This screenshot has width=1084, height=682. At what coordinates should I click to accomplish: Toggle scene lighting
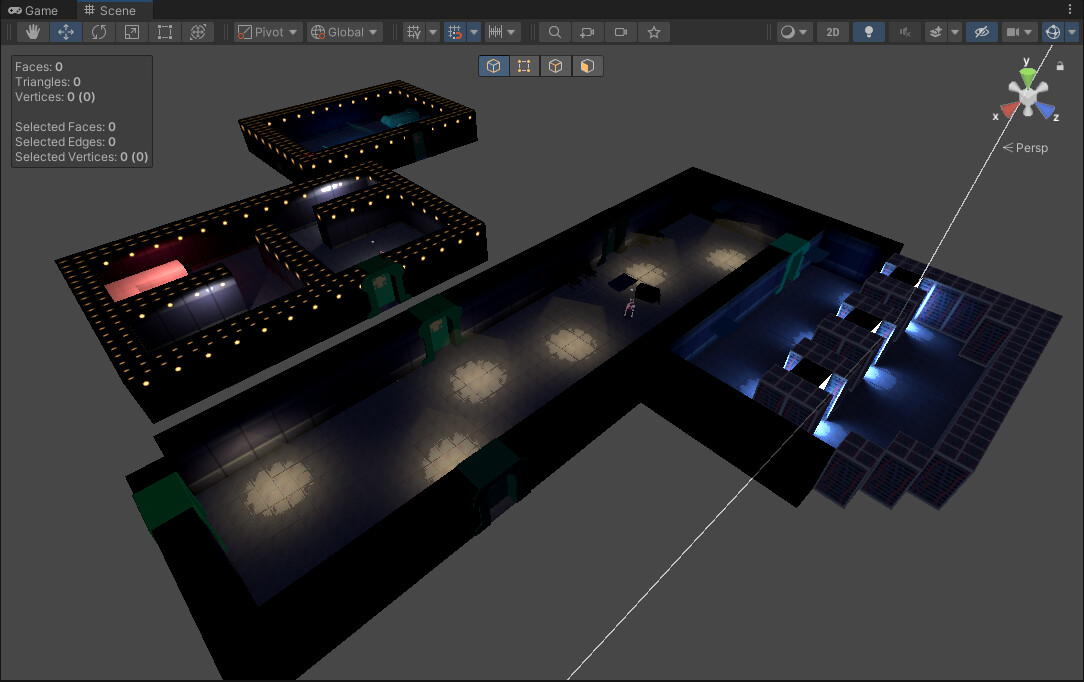coord(868,31)
